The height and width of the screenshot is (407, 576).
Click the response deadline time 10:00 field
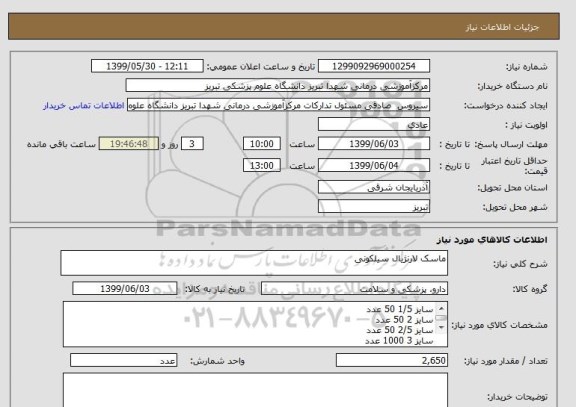[262, 144]
